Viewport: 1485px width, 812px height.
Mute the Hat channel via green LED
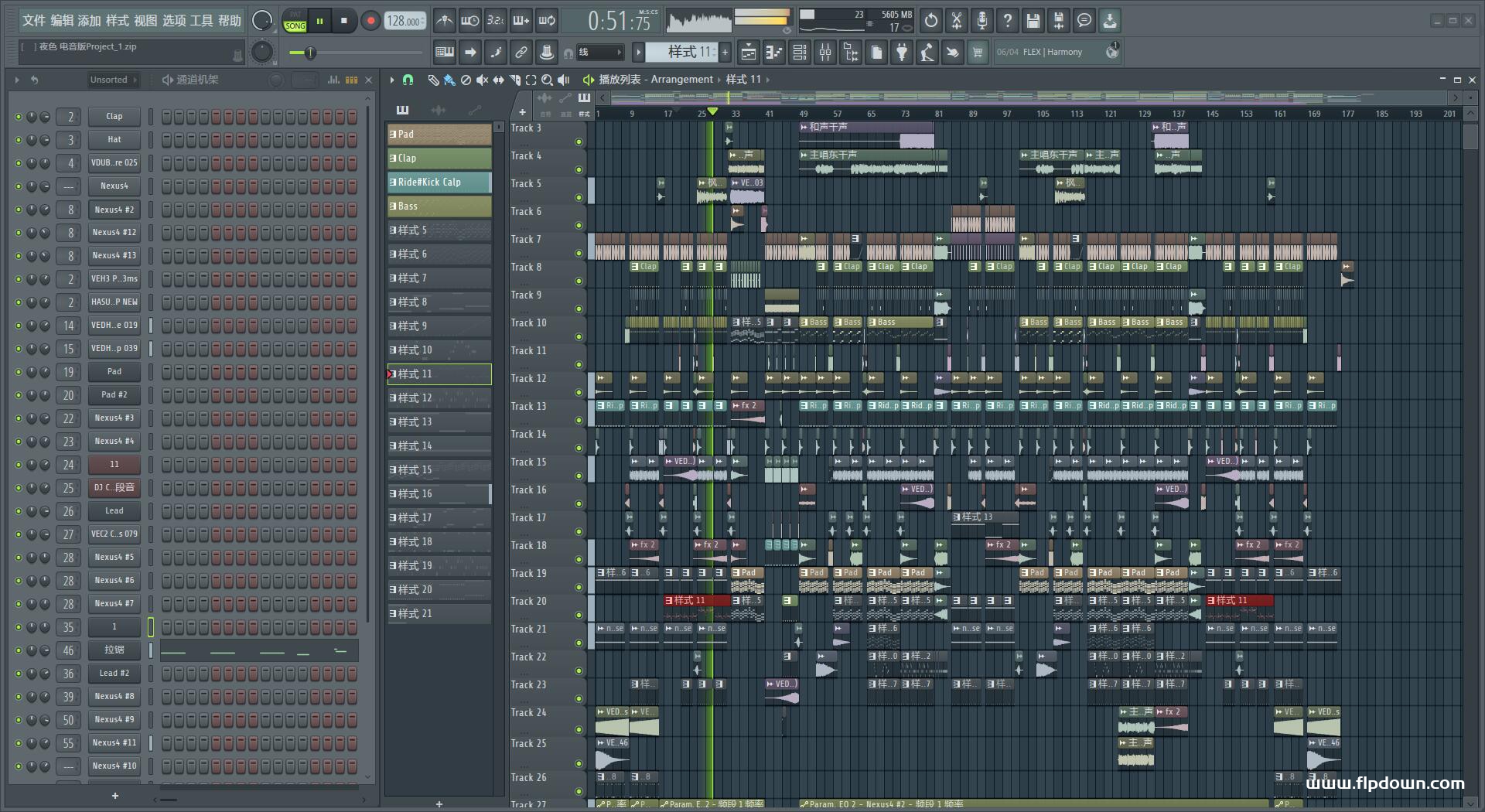(18, 140)
